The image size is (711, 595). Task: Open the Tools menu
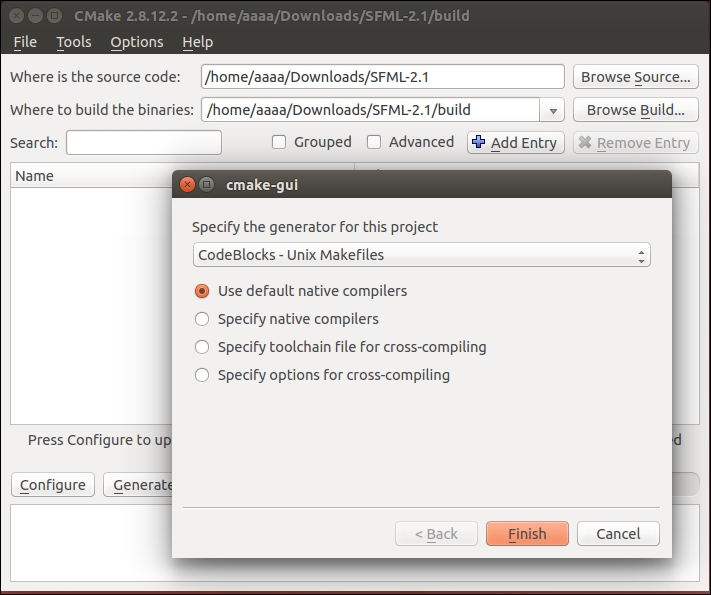(x=73, y=42)
